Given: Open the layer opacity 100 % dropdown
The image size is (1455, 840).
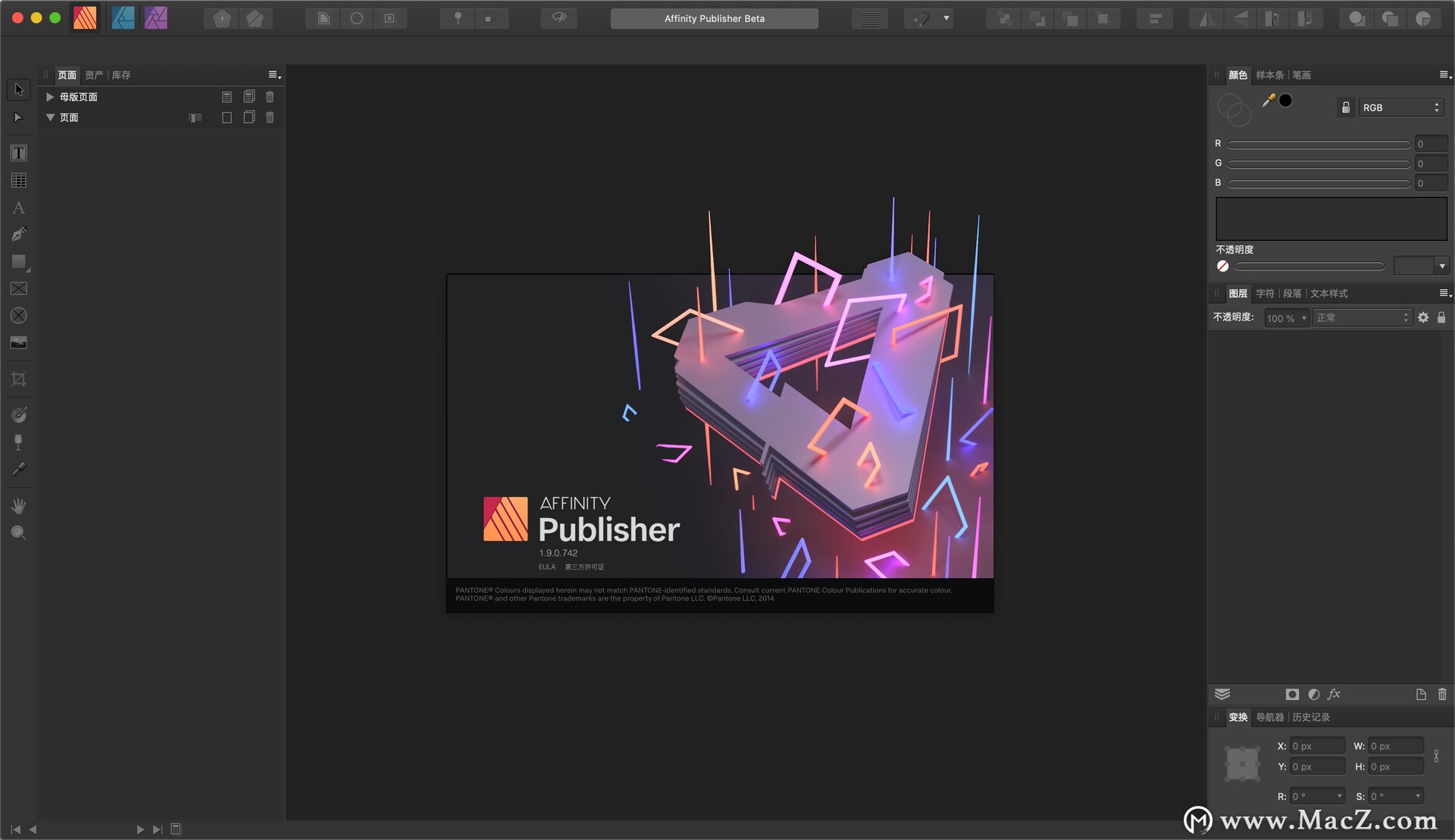Looking at the screenshot, I should point(1286,318).
